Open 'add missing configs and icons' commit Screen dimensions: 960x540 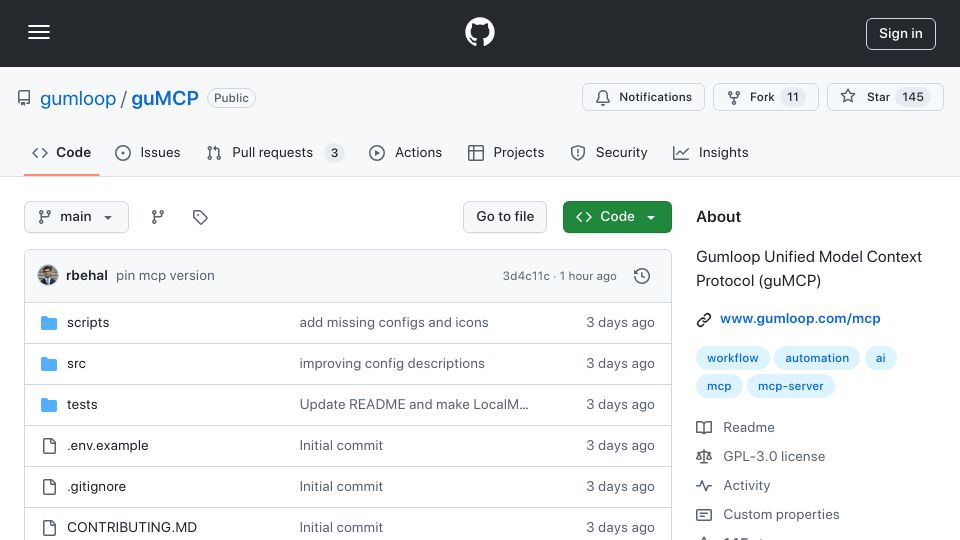[x=394, y=323]
